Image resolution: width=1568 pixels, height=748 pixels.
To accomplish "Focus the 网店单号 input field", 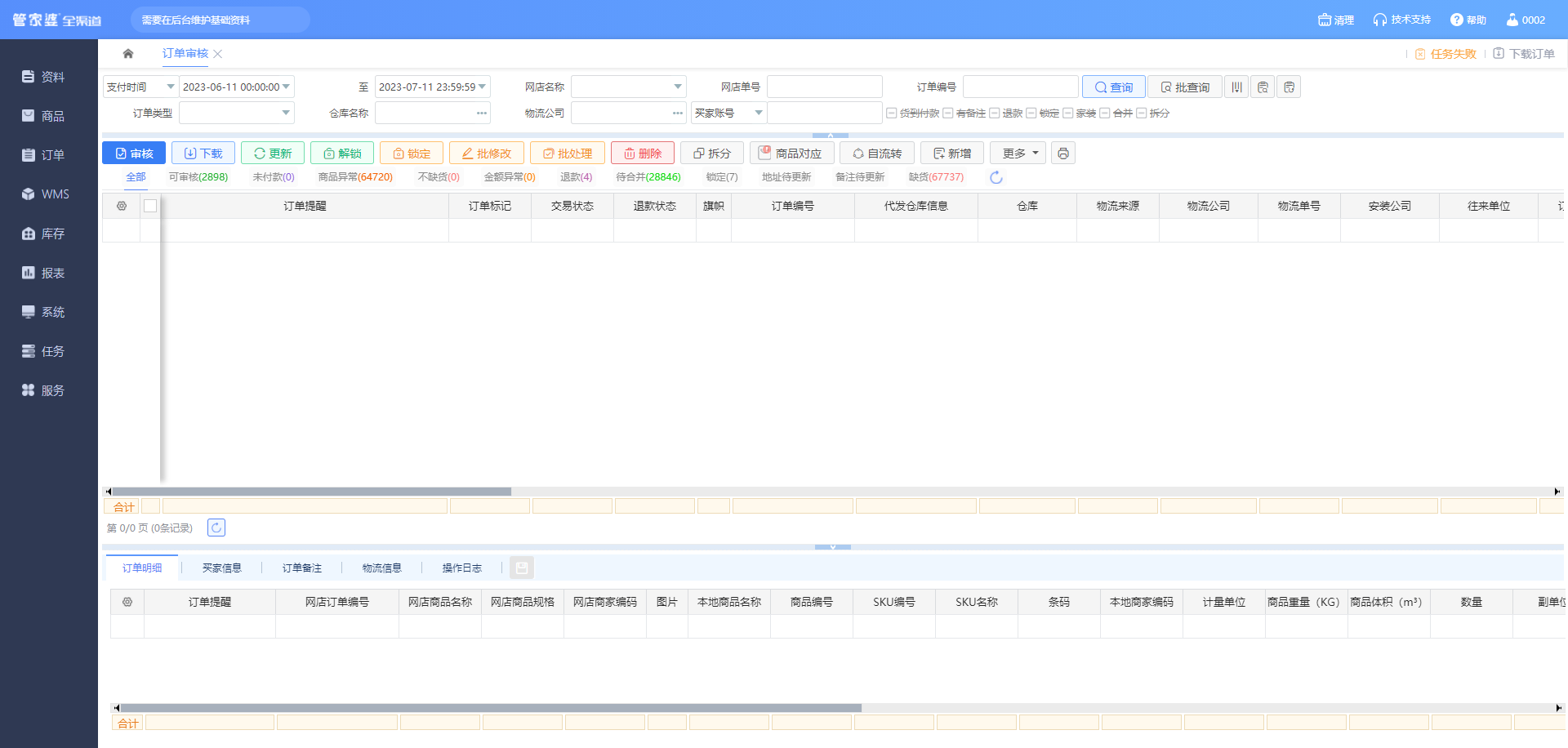I will [x=825, y=87].
